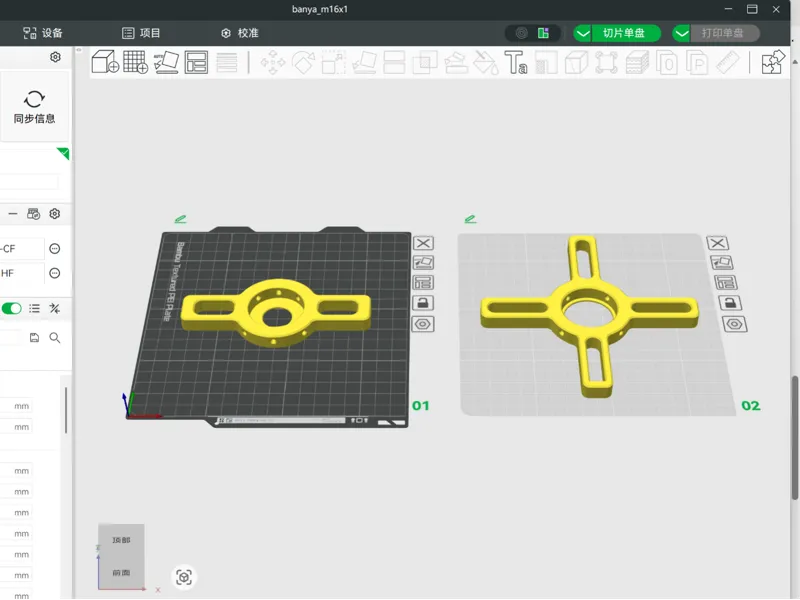The image size is (800, 600).
Task: Arrange objects on plate 02
Action: point(726,283)
